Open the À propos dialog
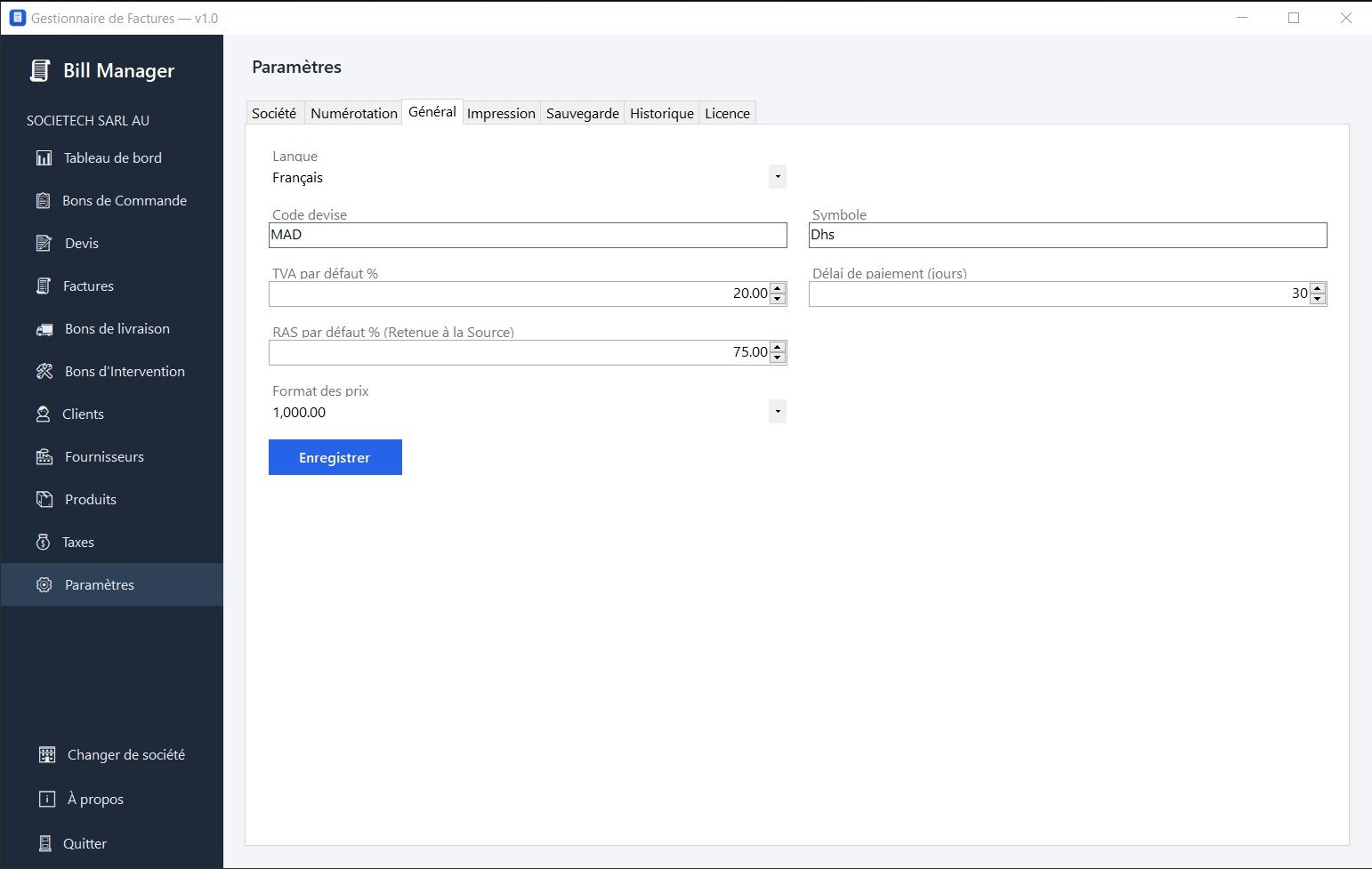This screenshot has height=869, width=1372. (112, 799)
